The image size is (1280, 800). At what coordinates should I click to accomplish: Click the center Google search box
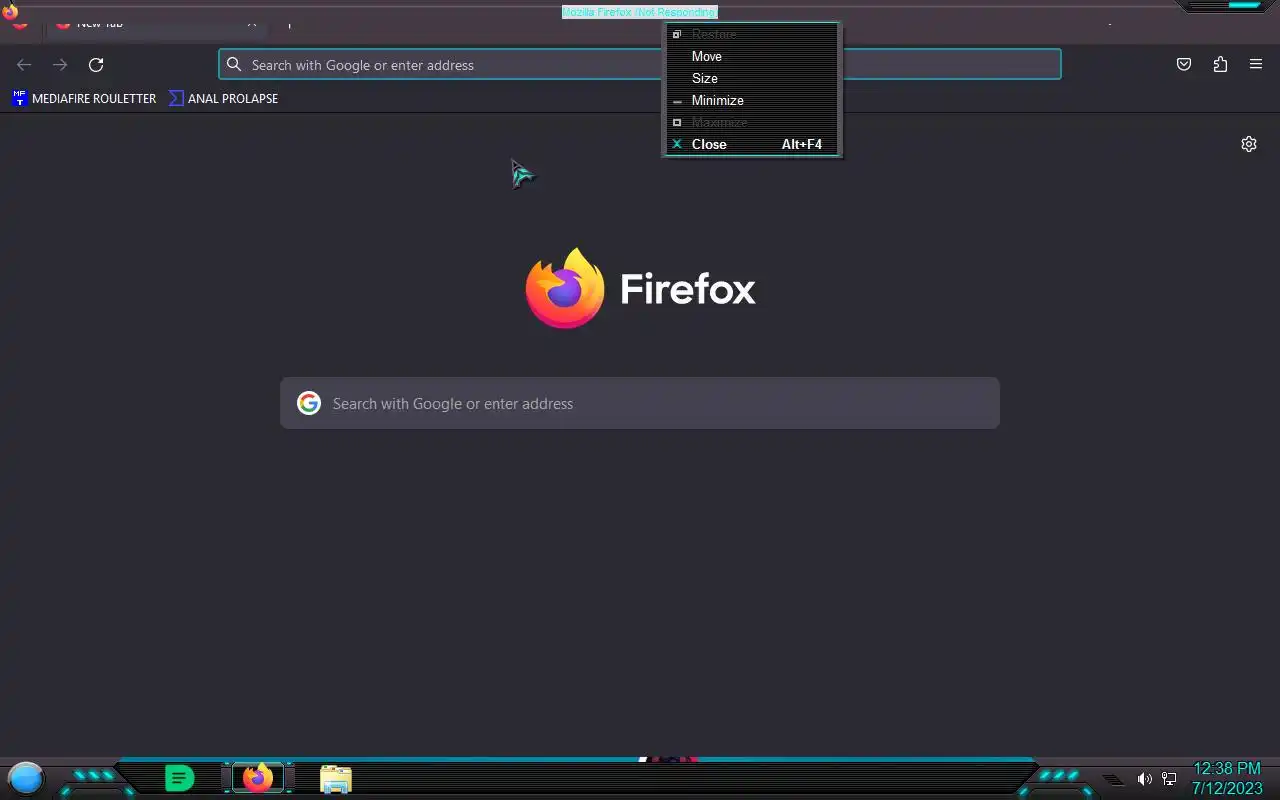640,403
